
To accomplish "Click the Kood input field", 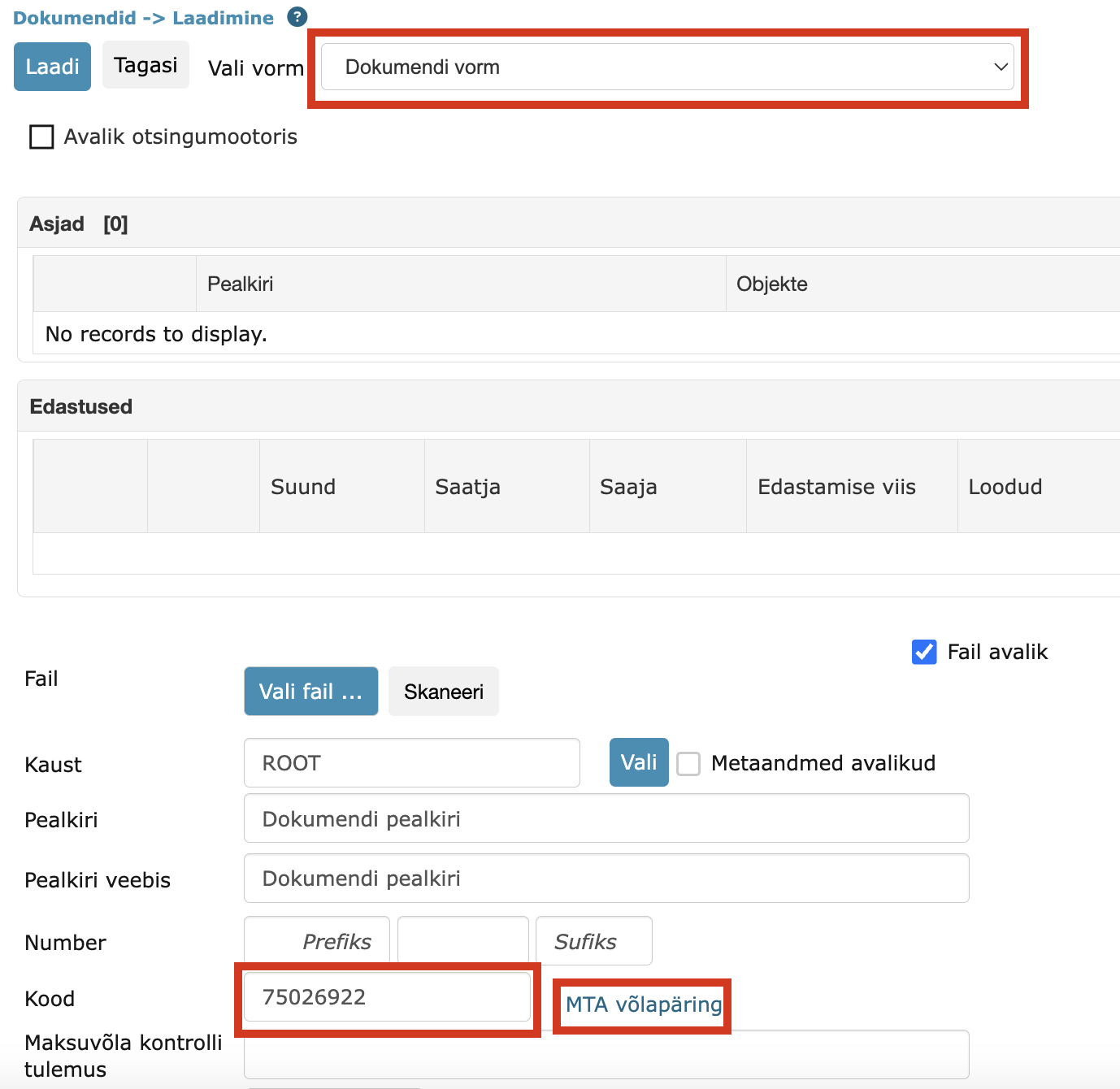I will (387, 997).
